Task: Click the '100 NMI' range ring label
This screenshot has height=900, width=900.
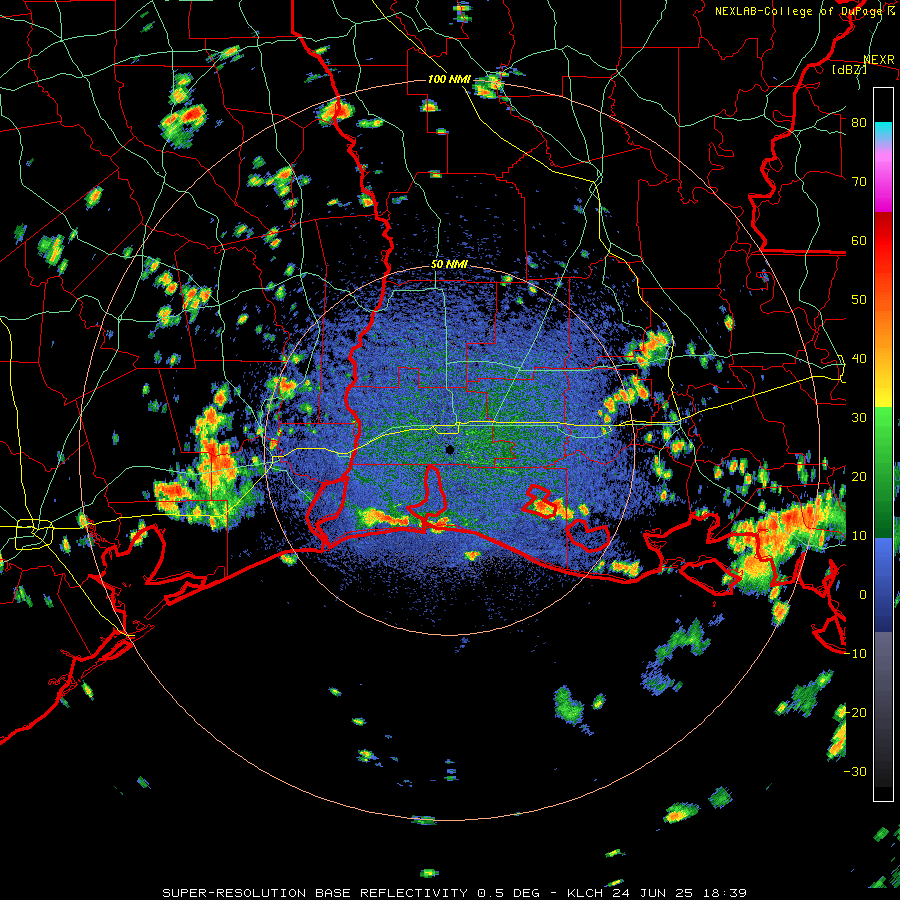Action: pyautogui.click(x=449, y=79)
